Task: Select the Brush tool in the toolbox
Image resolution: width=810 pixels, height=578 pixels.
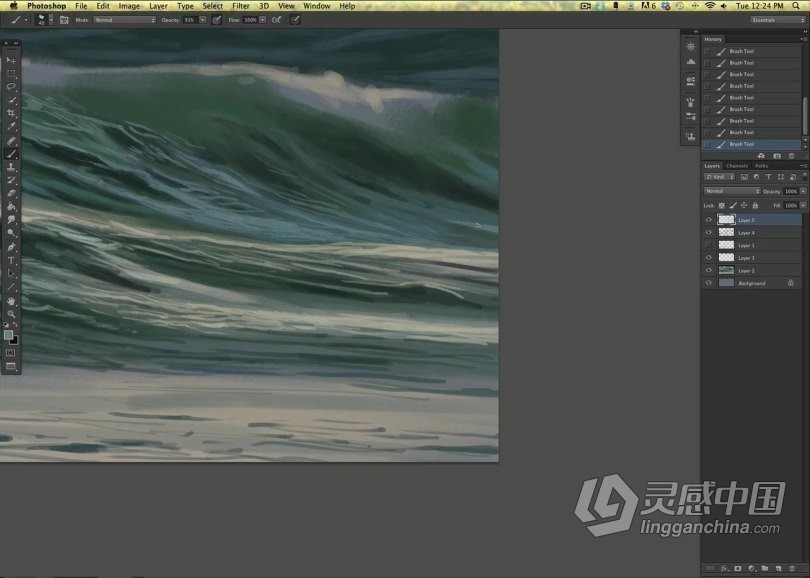Action: 11,154
